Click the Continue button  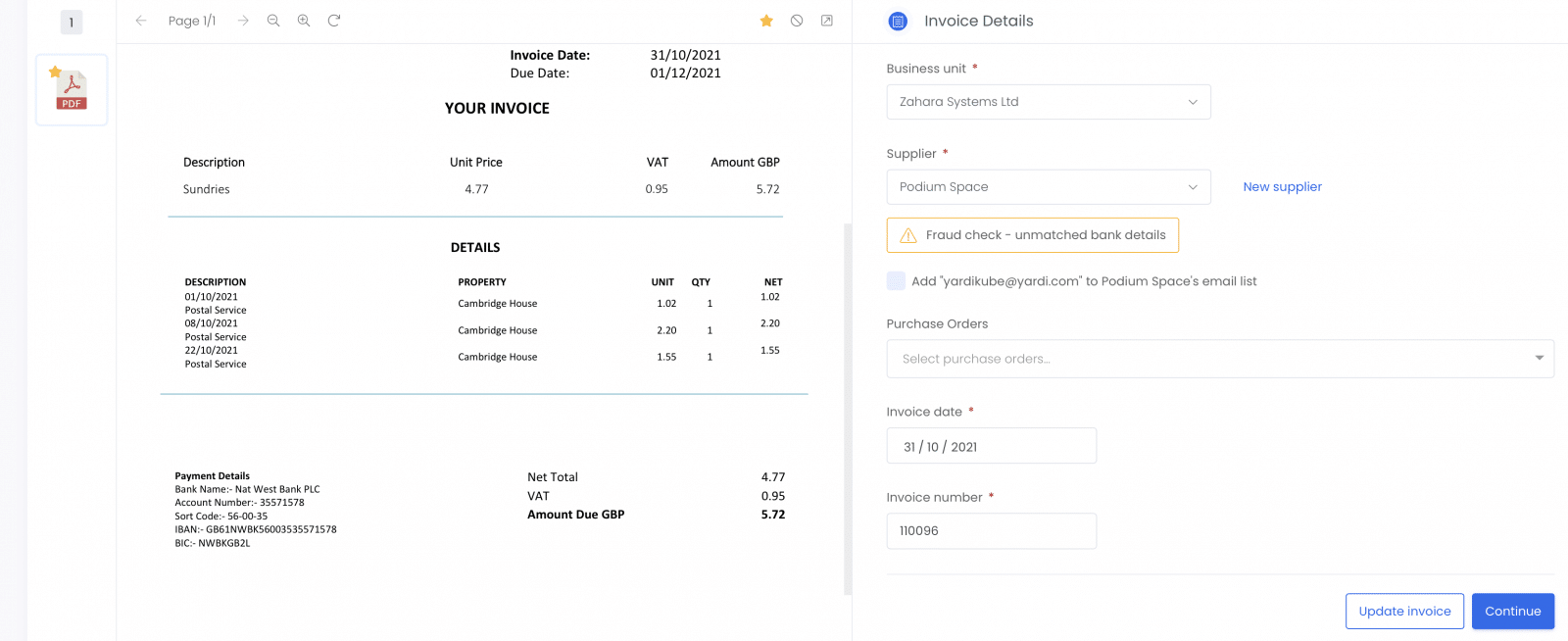point(1513,612)
